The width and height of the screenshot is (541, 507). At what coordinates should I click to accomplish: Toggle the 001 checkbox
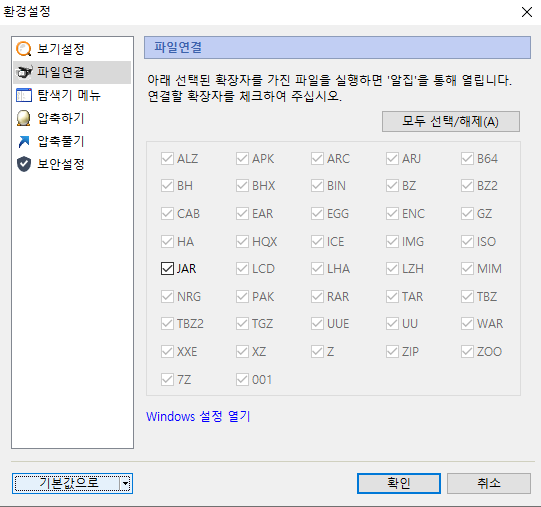point(242,380)
